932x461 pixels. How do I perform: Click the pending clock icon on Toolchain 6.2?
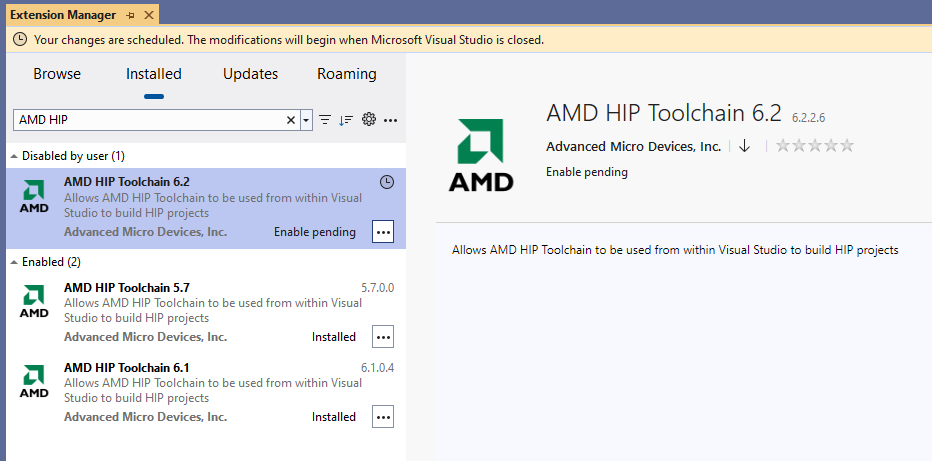point(387,182)
